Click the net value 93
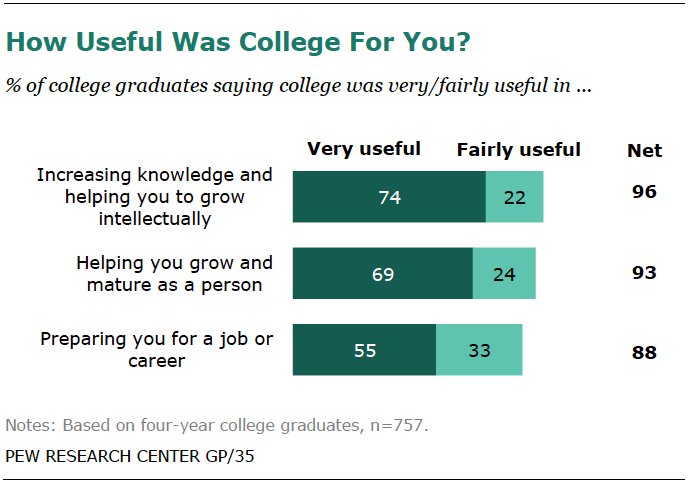Viewport: 690px width, 483px height. tap(644, 272)
